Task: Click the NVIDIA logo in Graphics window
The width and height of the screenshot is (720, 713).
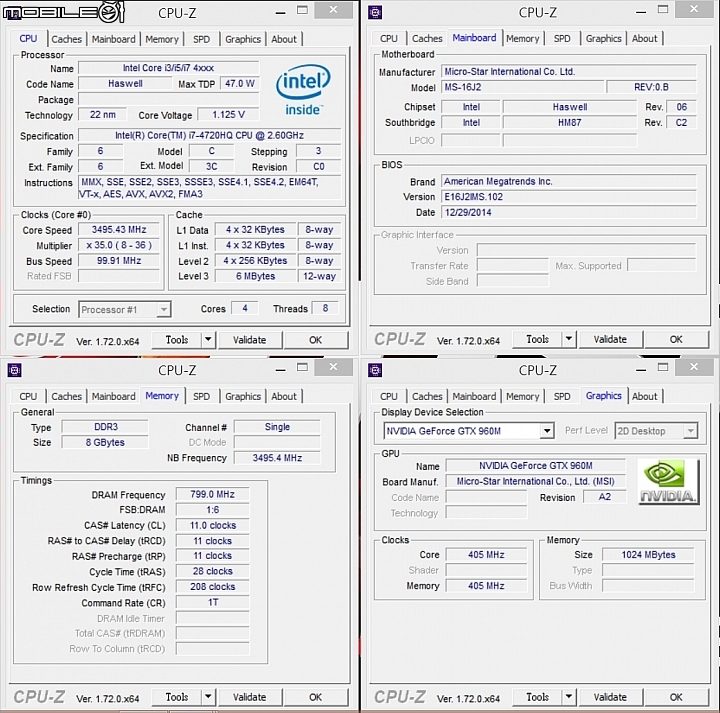Action: click(669, 482)
